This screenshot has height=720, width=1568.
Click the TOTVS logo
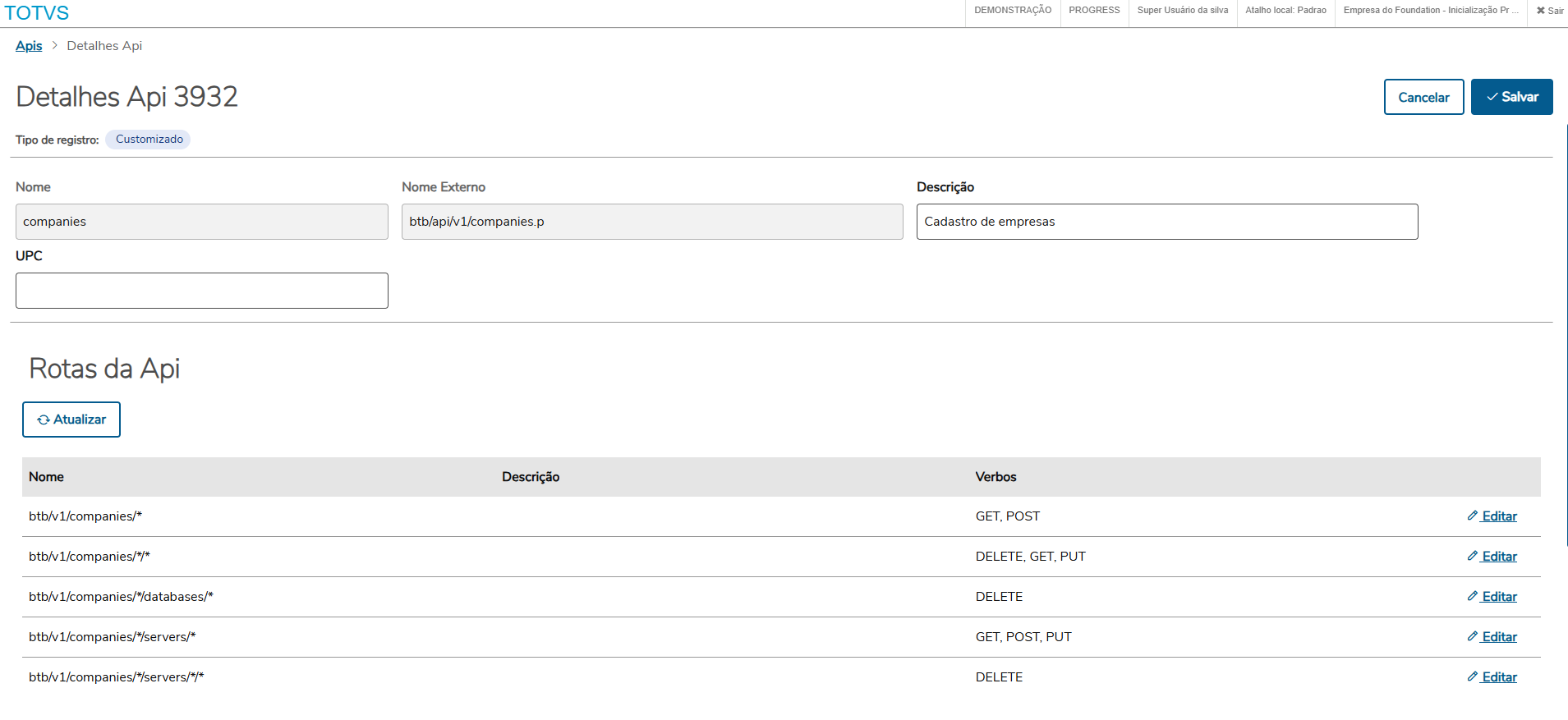[37, 13]
